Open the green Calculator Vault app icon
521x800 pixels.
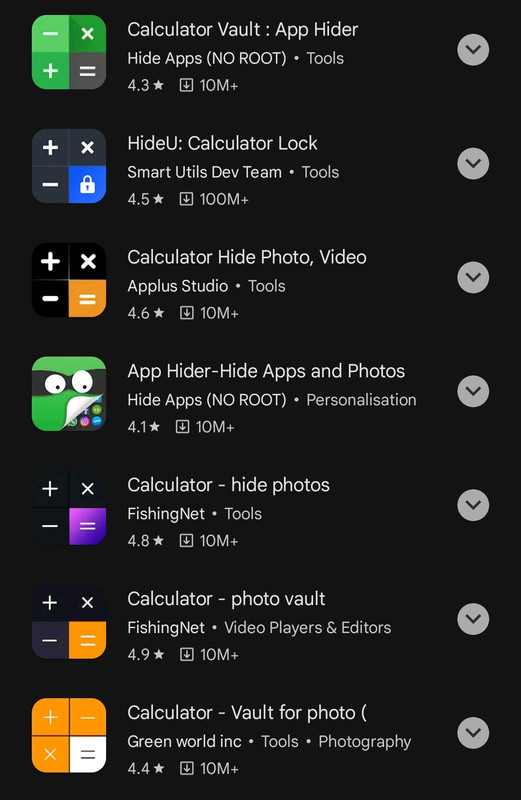pyautogui.click(x=69, y=52)
